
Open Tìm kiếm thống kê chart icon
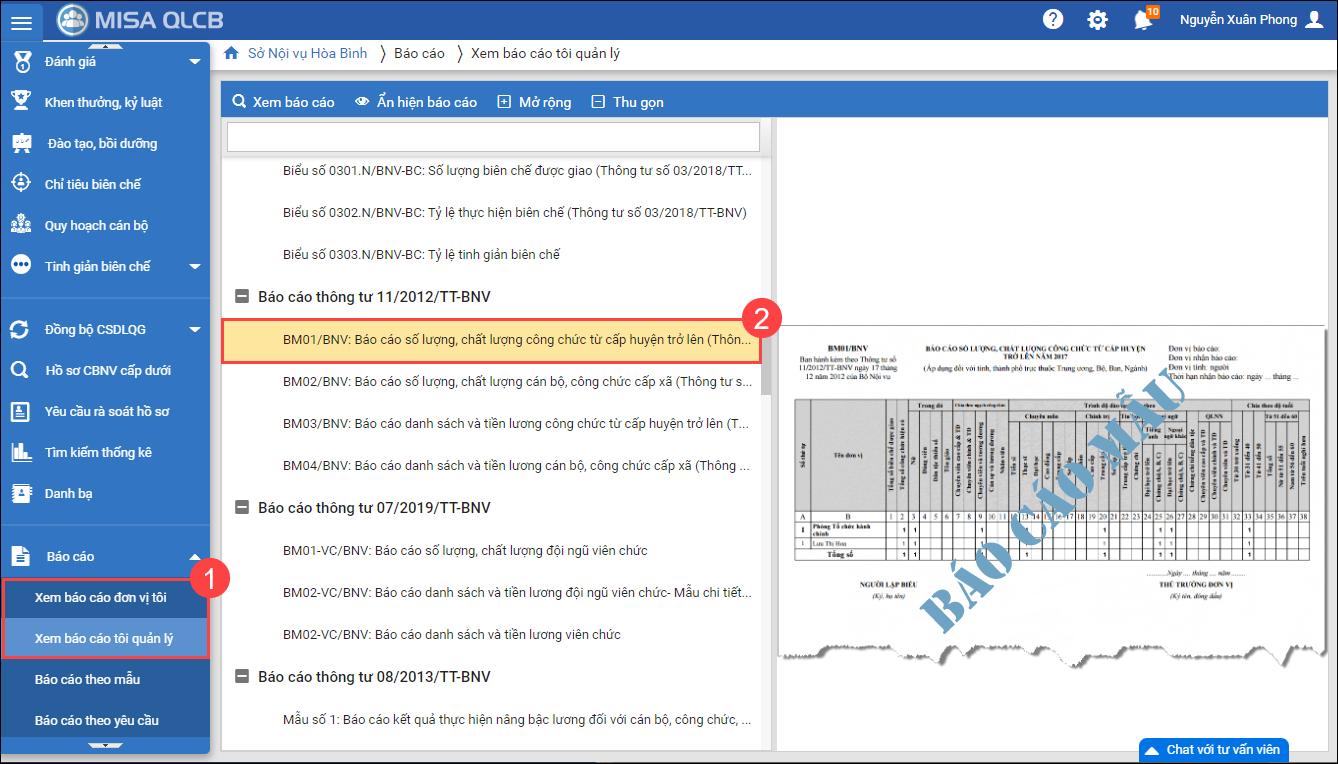click(21, 452)
